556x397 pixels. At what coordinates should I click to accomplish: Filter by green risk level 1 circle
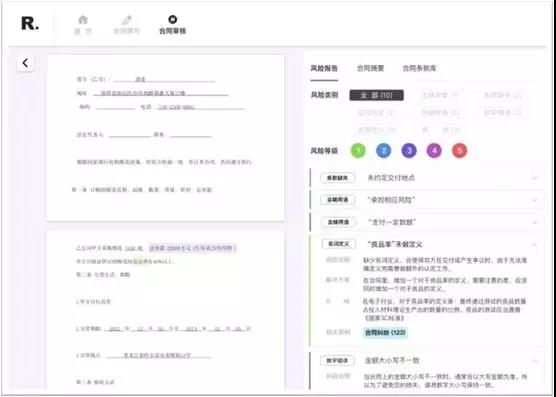click(x=358, y=151)
